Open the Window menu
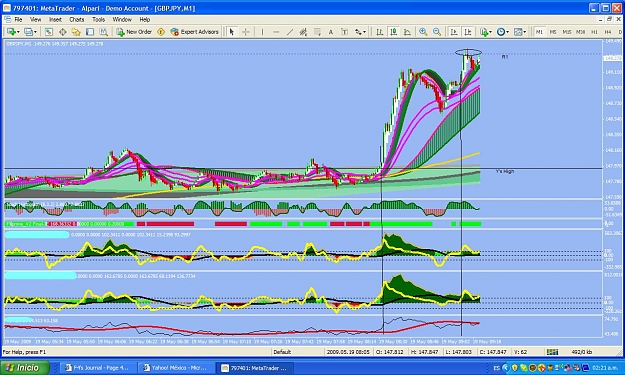The width and height of the screenshot is (625, 375). point(122,20)
